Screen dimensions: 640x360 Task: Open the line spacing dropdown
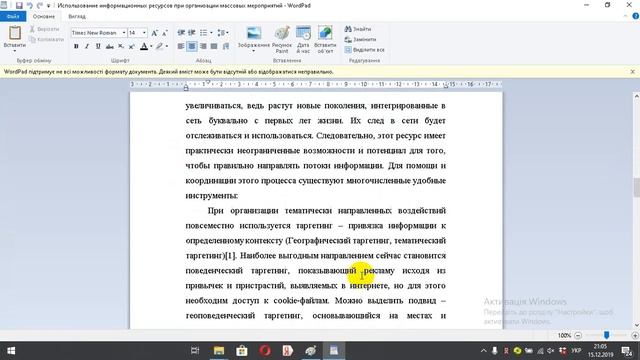(223, 33)
